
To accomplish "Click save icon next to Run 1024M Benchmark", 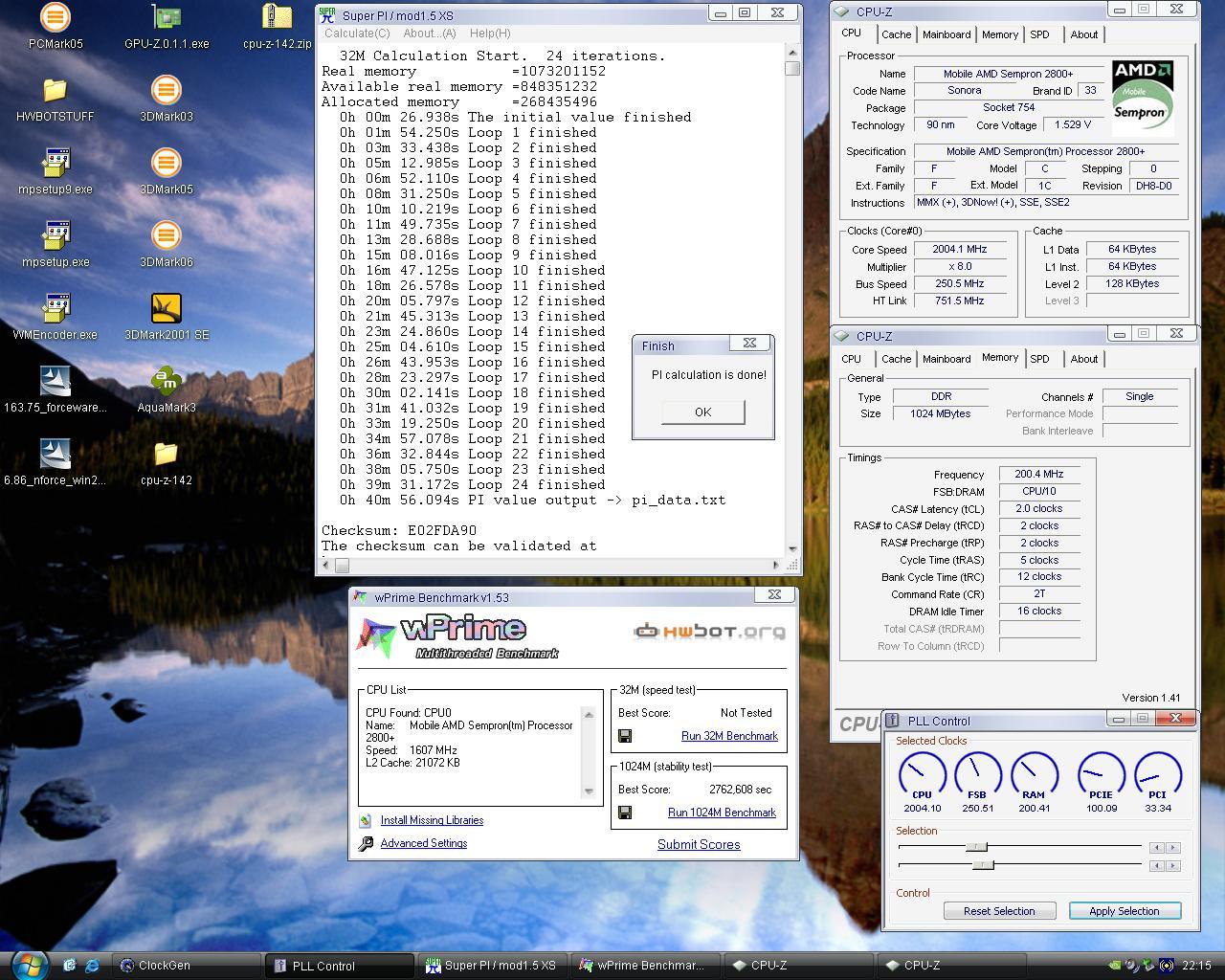I will tap(625, 813).
